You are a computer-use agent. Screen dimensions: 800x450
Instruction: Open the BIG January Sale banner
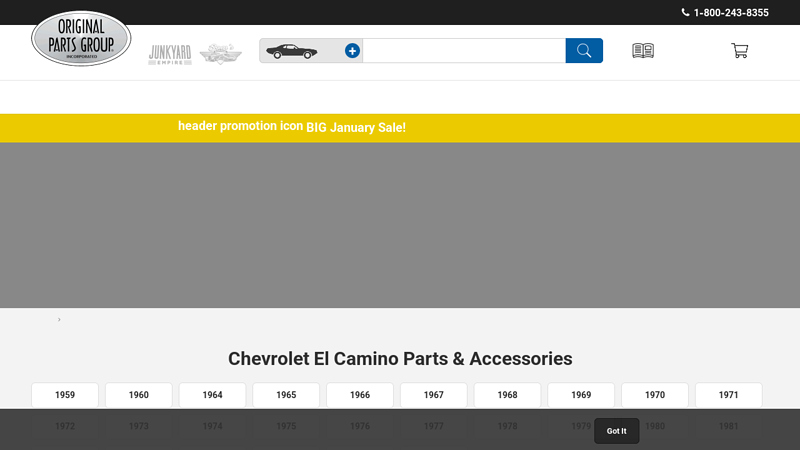[356, 128]
